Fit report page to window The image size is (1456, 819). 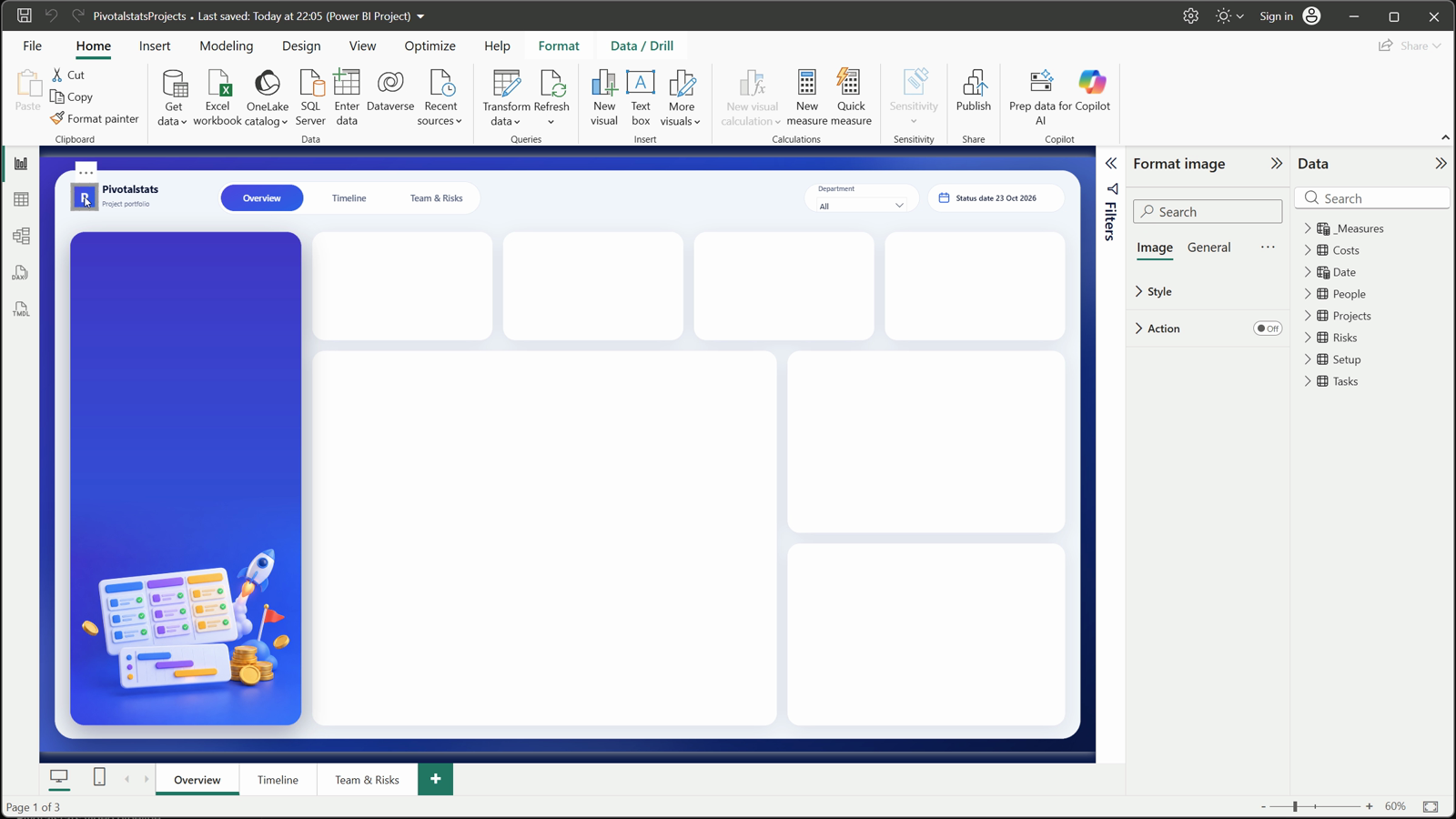tap(1431, 806)
